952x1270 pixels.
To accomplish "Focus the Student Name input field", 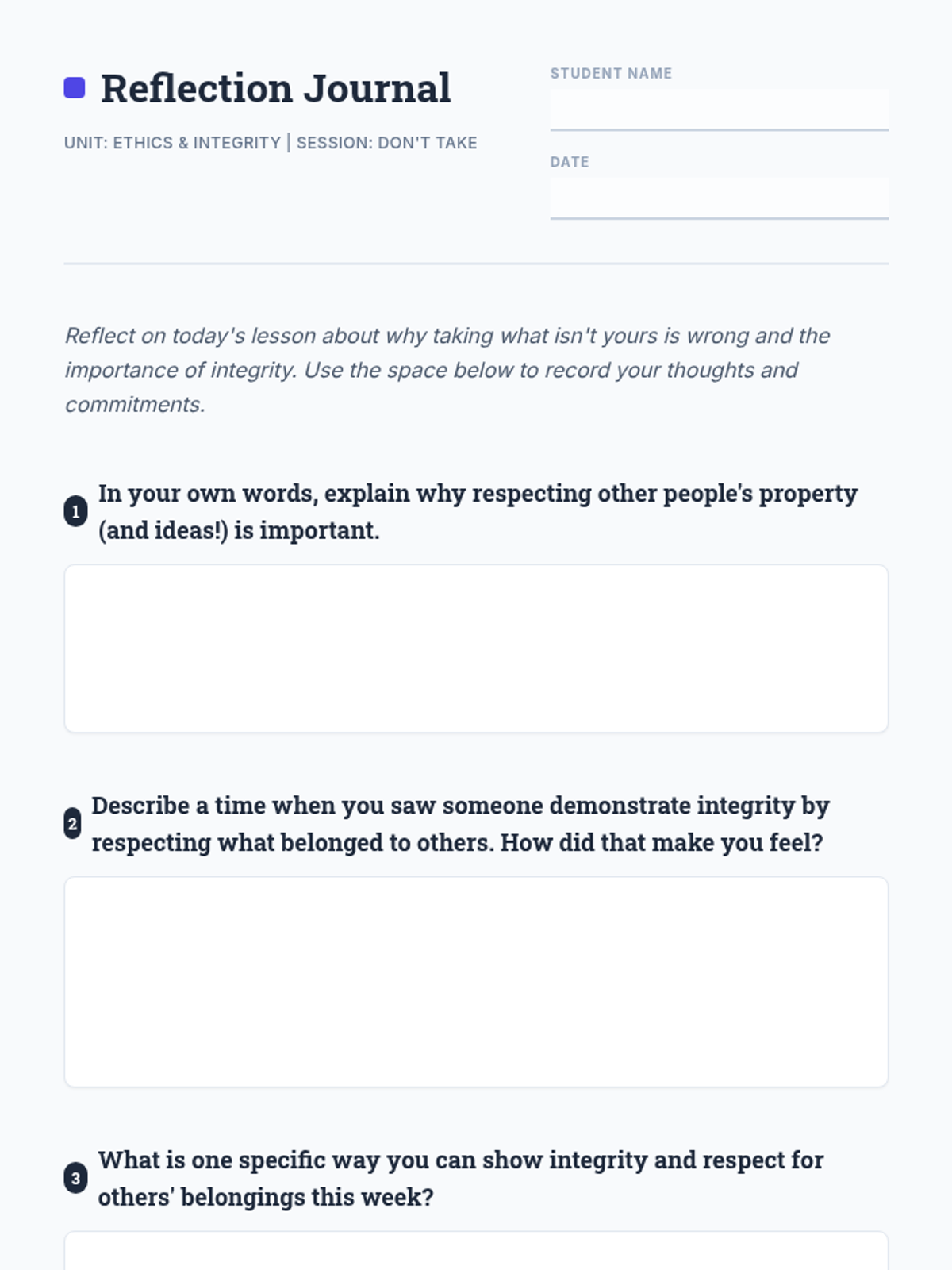I will click(719, 110).
